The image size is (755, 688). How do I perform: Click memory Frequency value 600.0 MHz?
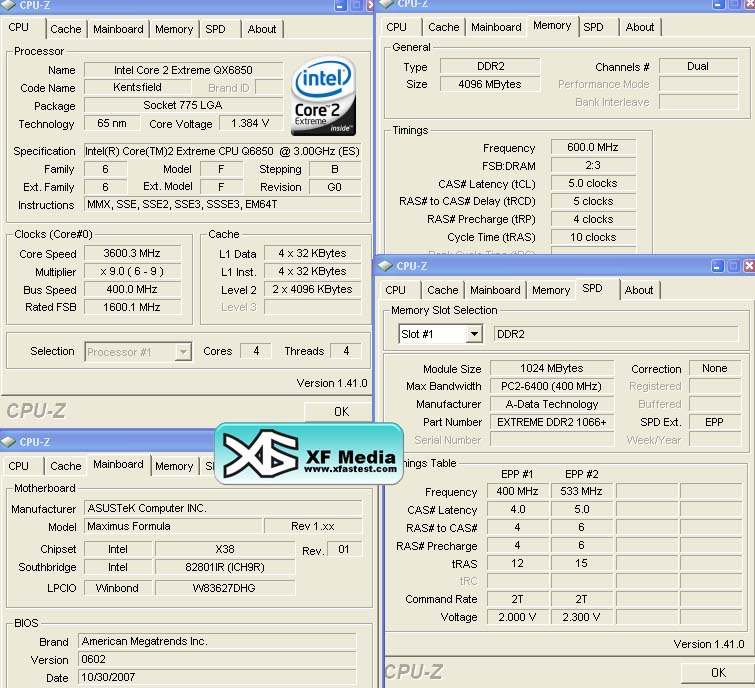click(593, 147)
